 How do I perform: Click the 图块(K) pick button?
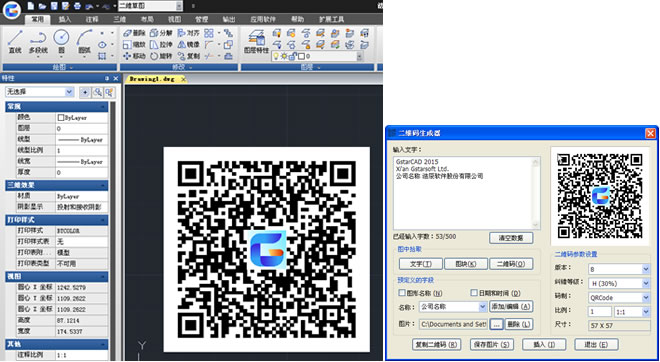coord(466,264)
